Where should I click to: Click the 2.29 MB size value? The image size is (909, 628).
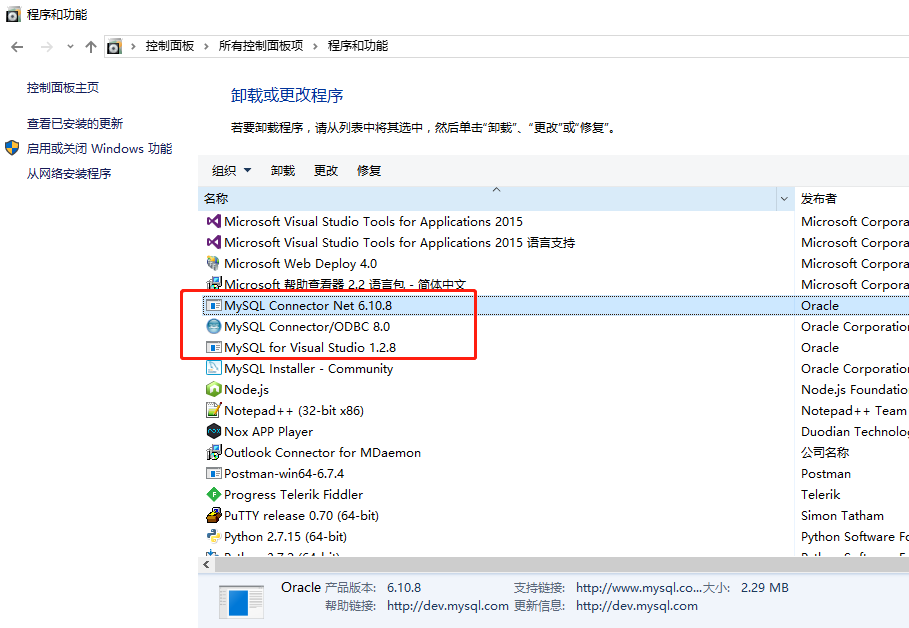coord(765,587)
